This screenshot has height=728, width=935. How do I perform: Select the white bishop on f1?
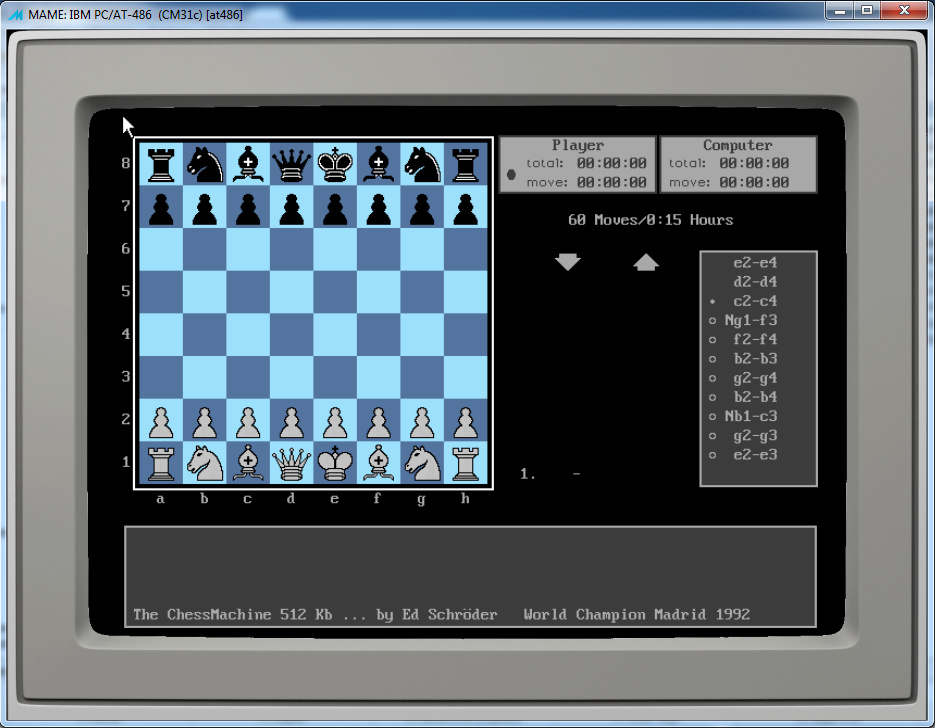click(x=379, y=464)
